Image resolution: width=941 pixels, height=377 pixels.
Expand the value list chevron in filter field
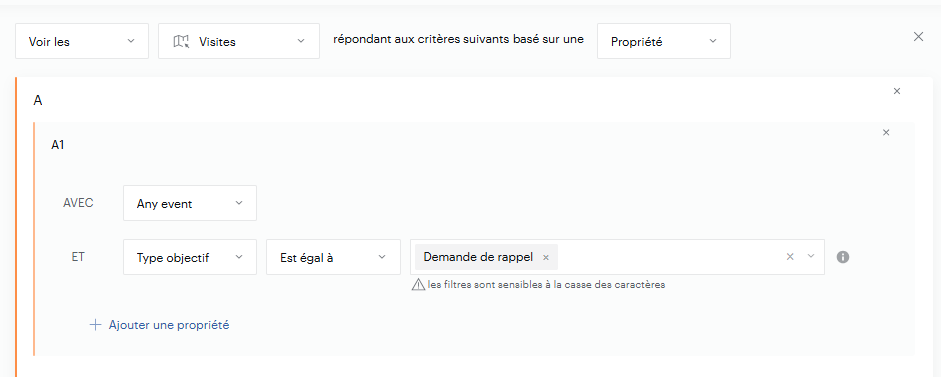[811, 256]
